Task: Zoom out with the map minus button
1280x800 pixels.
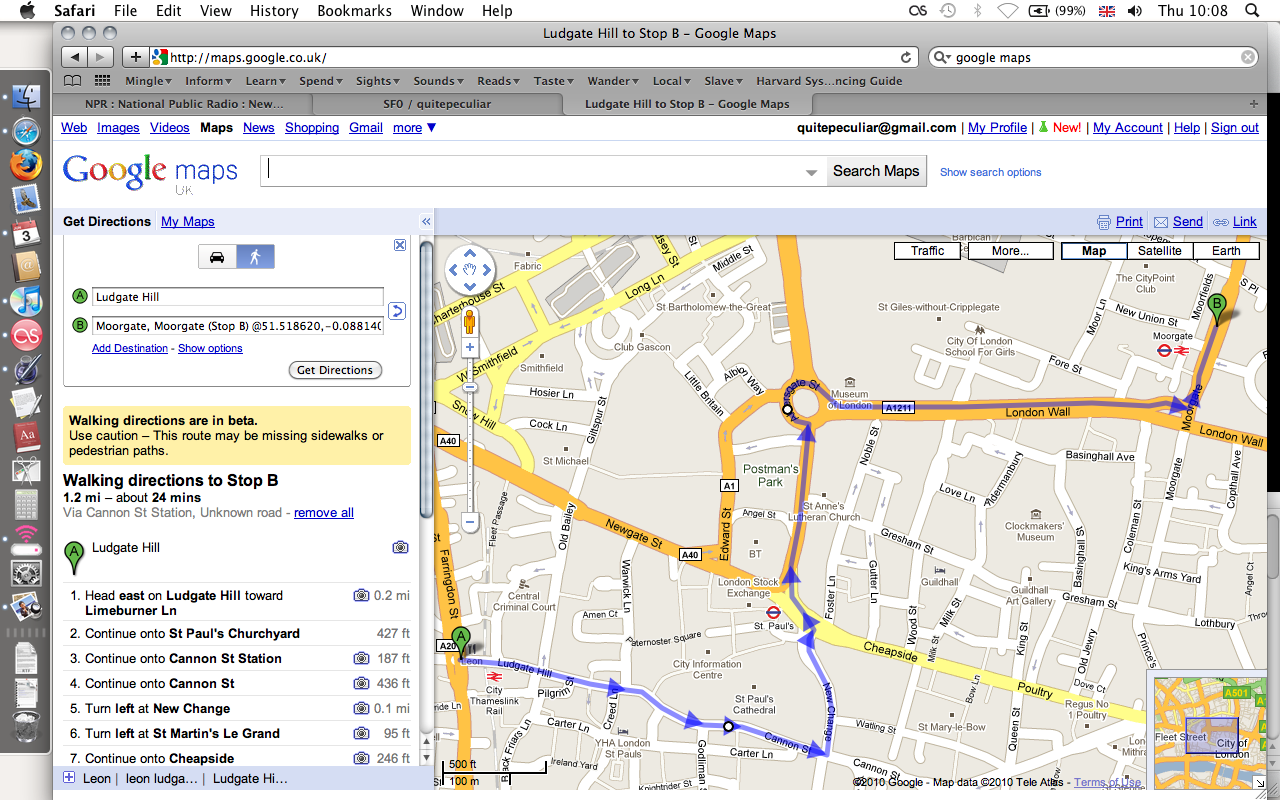Action: [470, 521]
